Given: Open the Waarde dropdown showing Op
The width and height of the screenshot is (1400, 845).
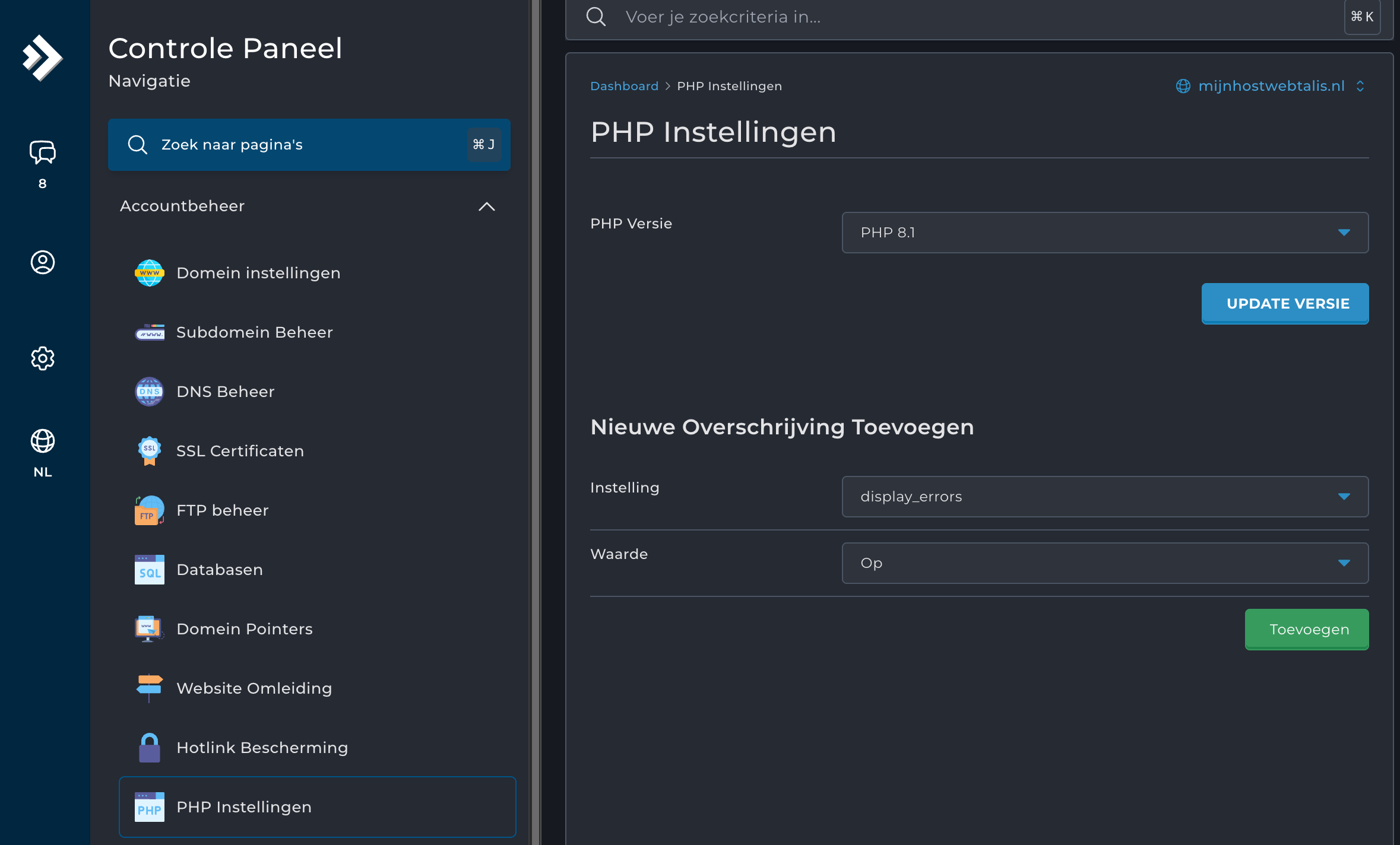Looking at the screenshot, I should (1105, 563).
